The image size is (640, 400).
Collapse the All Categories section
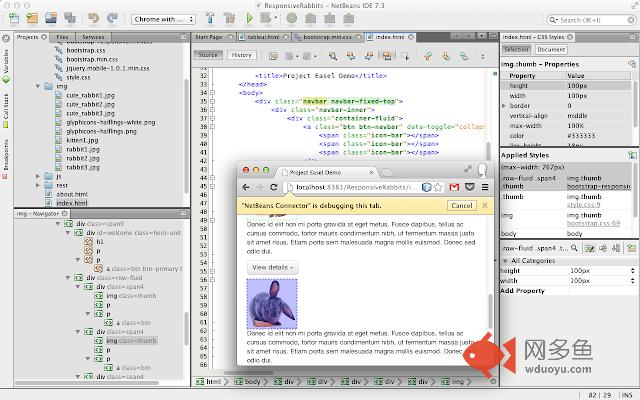(505, 261)
